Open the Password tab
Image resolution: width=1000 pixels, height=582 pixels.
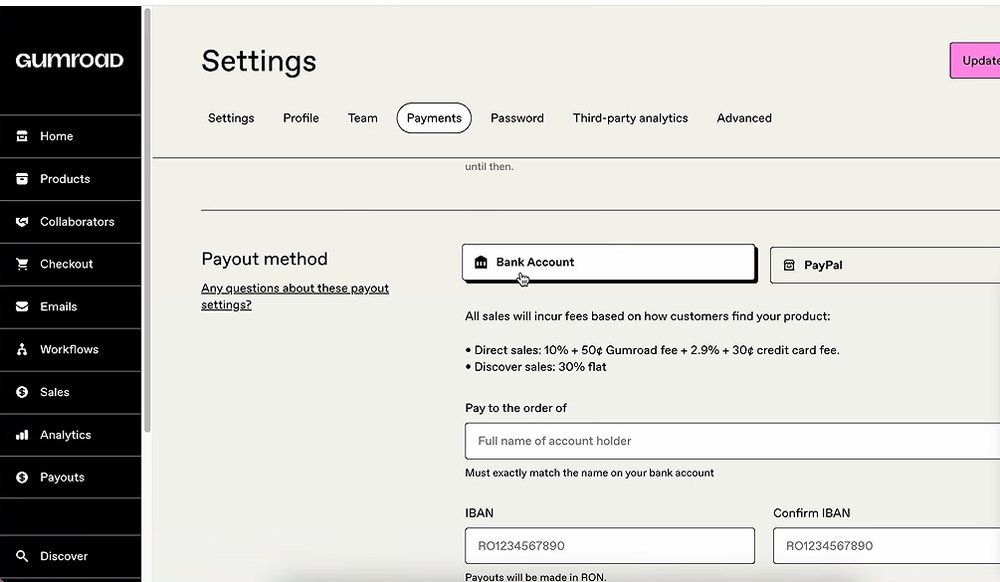tap(517, 118)
